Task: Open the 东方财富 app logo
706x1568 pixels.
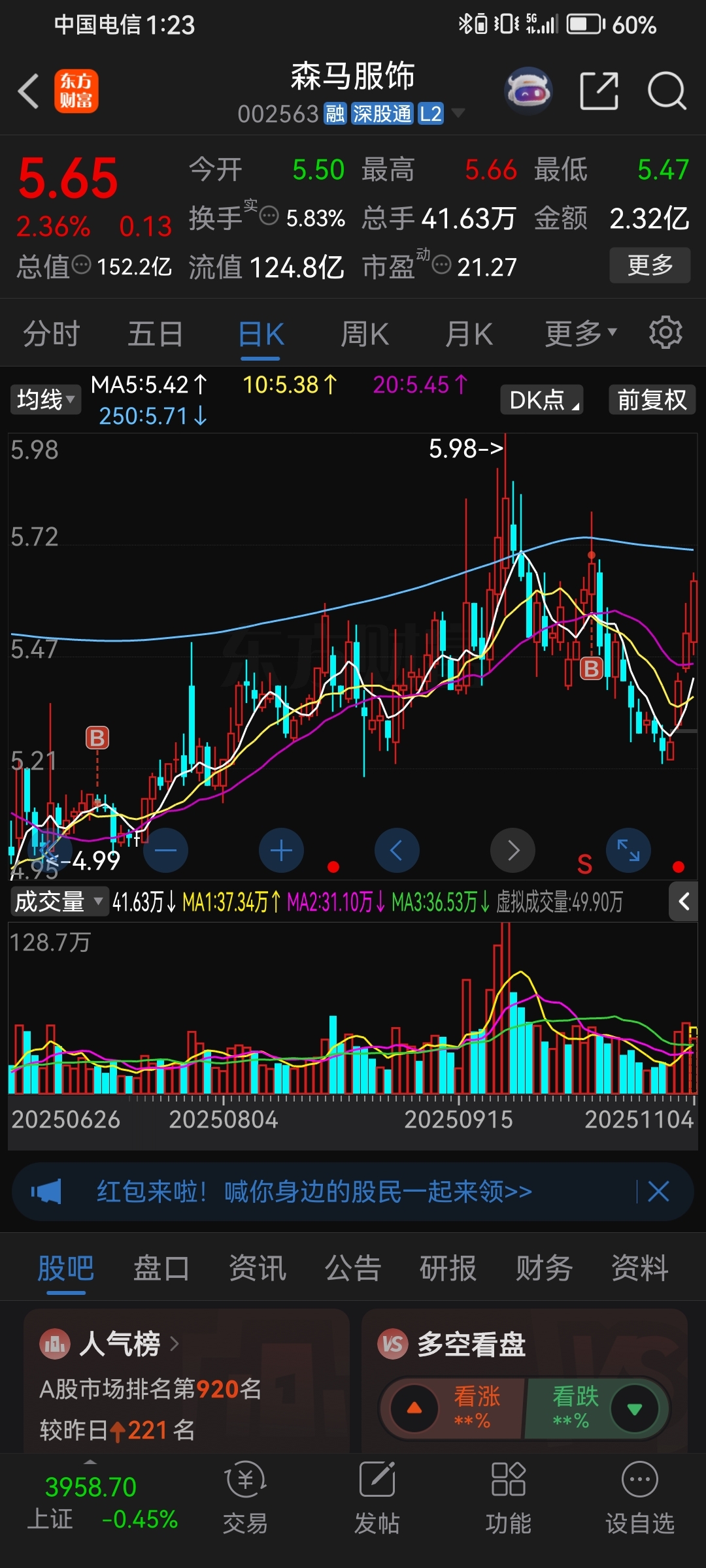Action: [76, 91]
